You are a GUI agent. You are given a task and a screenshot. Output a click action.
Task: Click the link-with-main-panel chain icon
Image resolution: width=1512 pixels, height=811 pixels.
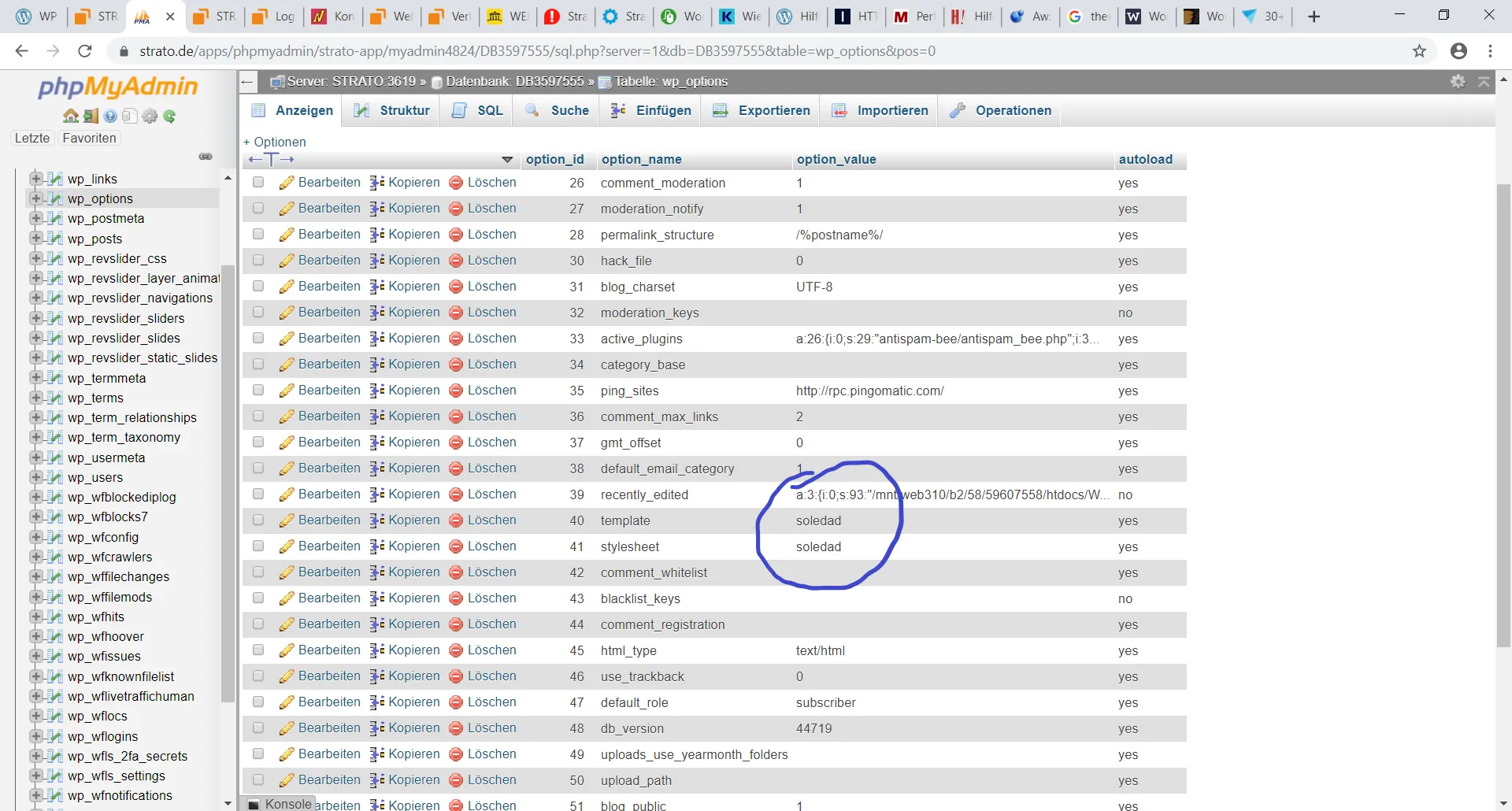[206, 157]
